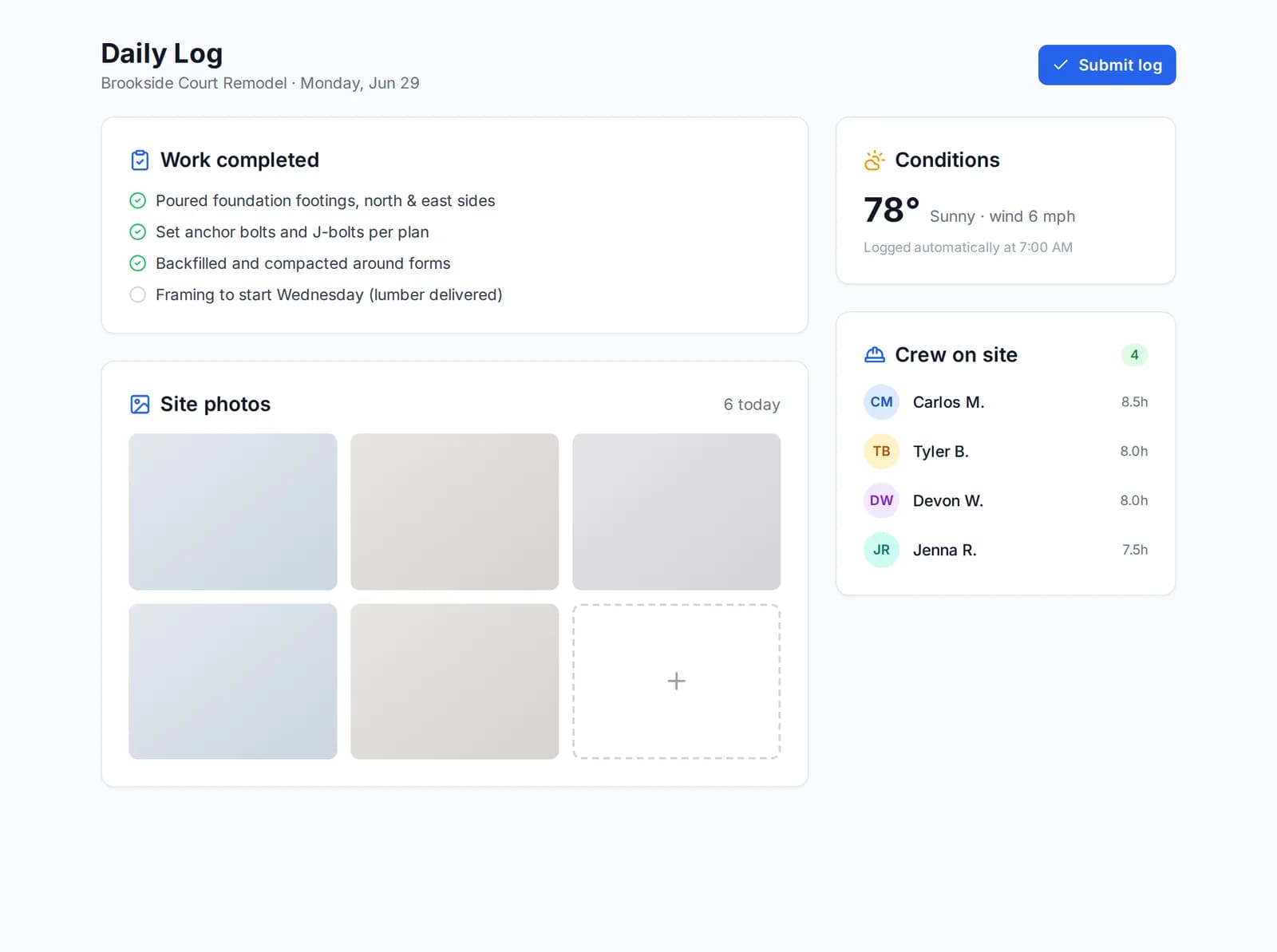Click the clipboard icon beside Work completed

click(x=140, y=160)
